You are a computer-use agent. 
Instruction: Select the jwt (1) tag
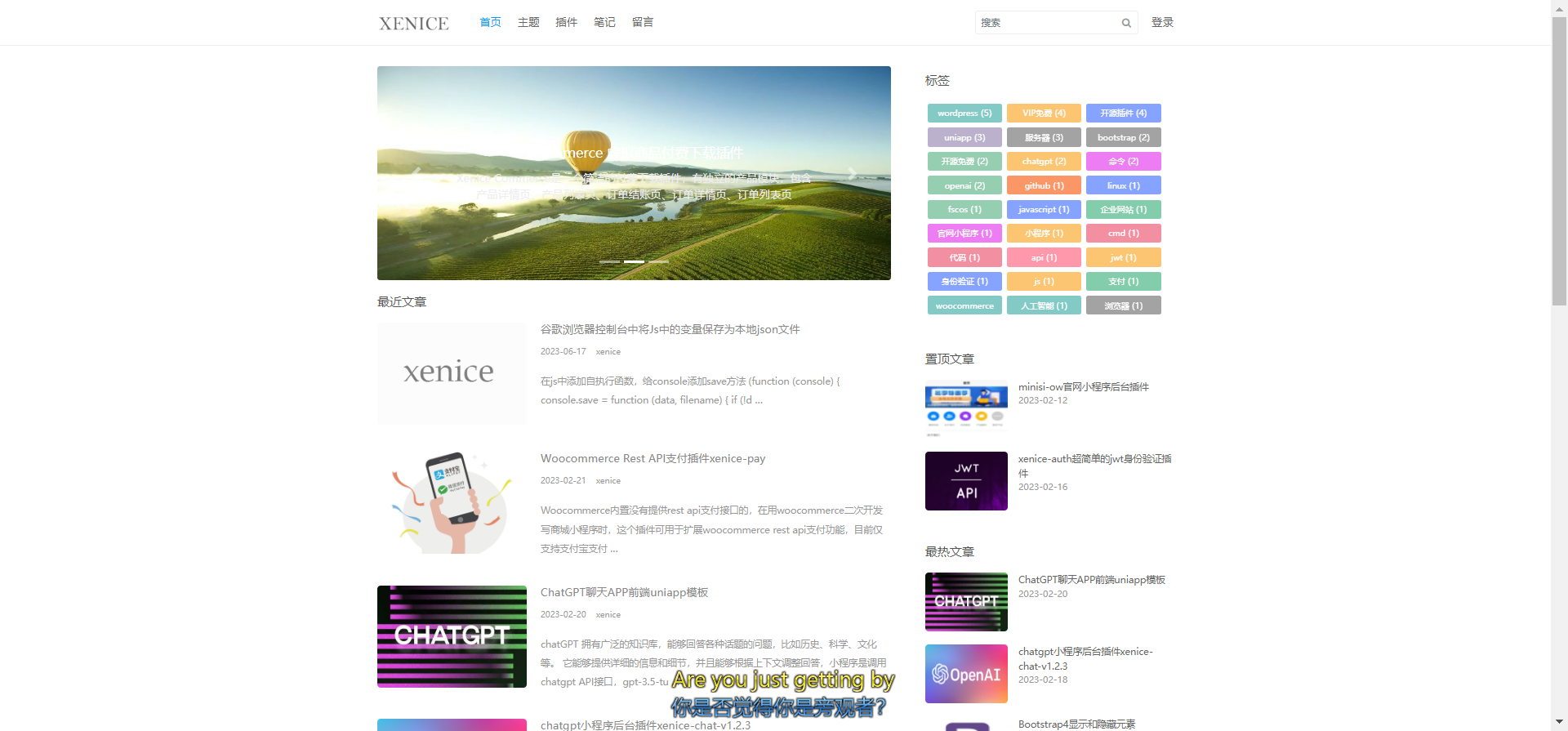point(1124,258)
